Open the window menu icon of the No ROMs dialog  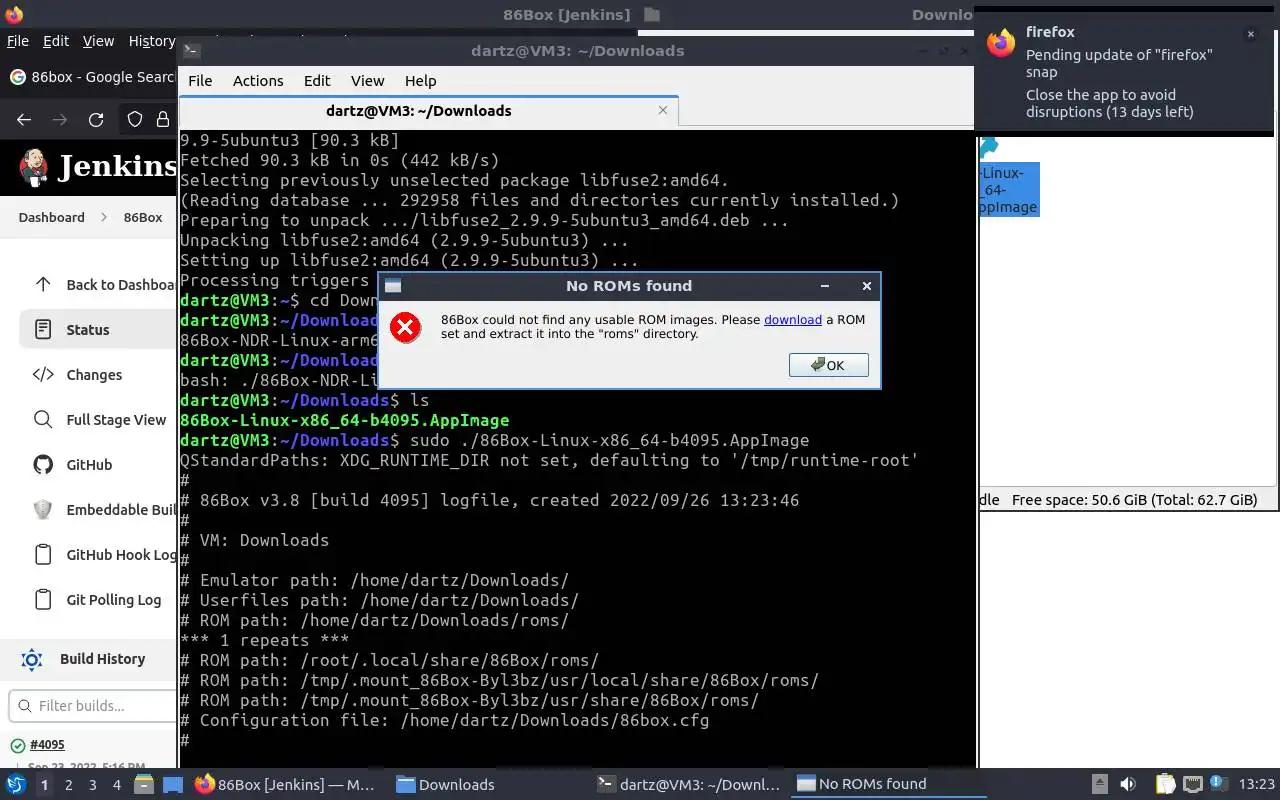tap(393, 286)
